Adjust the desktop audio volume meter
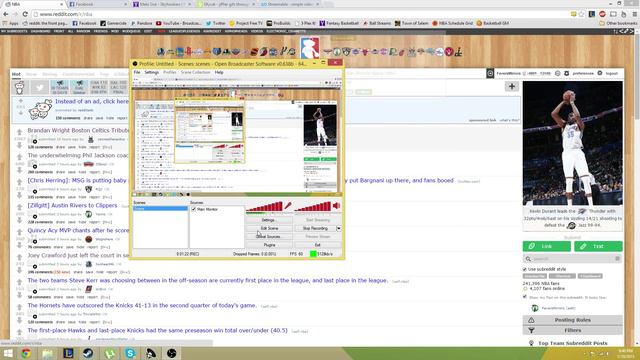This screenshot has height=360, width=640. [x=312, y=207]
